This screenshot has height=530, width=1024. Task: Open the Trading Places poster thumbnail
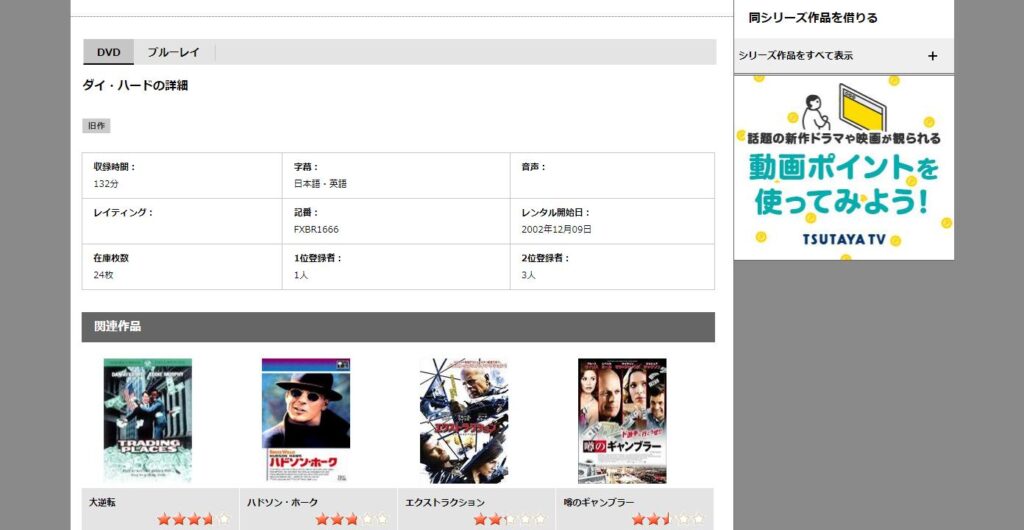[148, 421]
